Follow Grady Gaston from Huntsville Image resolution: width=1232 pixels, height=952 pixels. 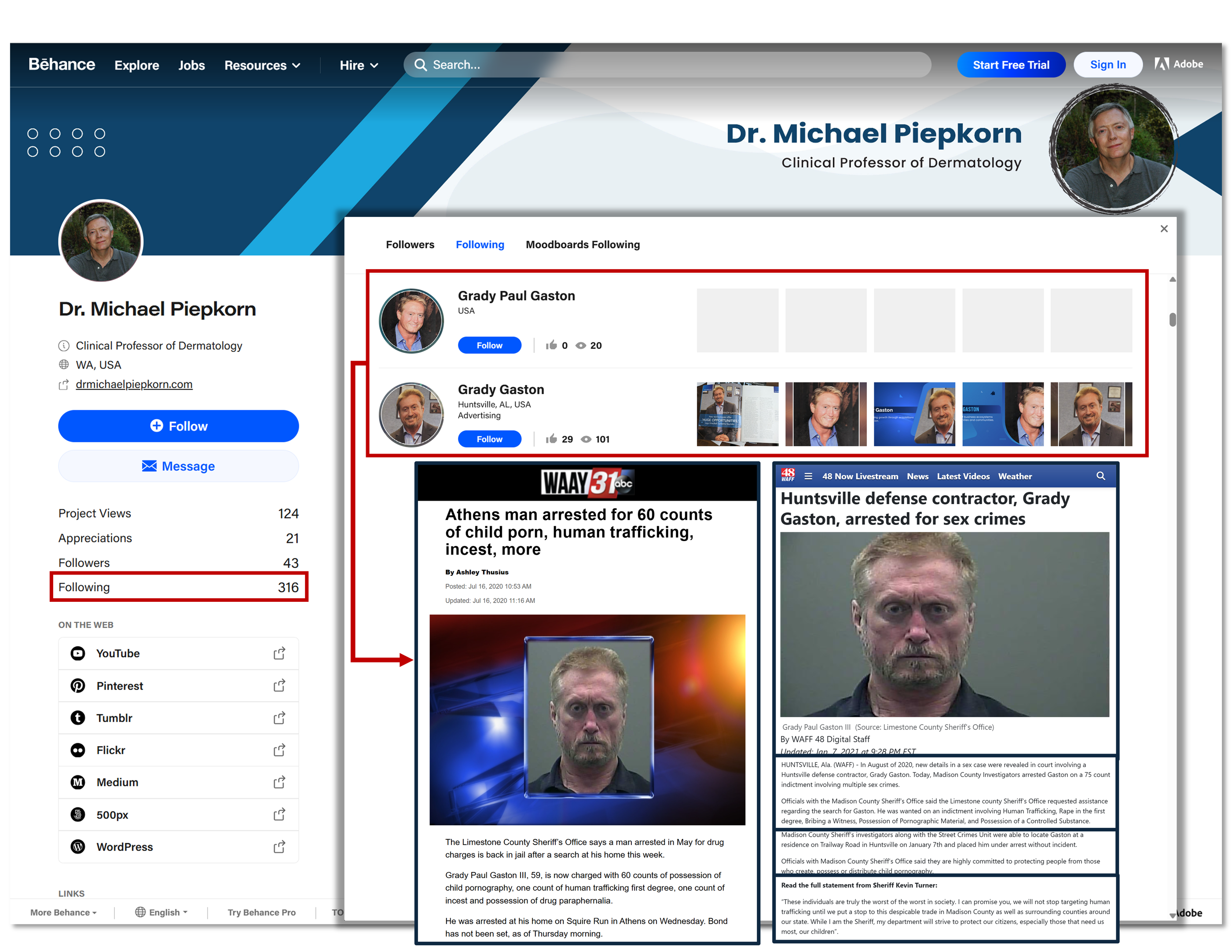490,439
